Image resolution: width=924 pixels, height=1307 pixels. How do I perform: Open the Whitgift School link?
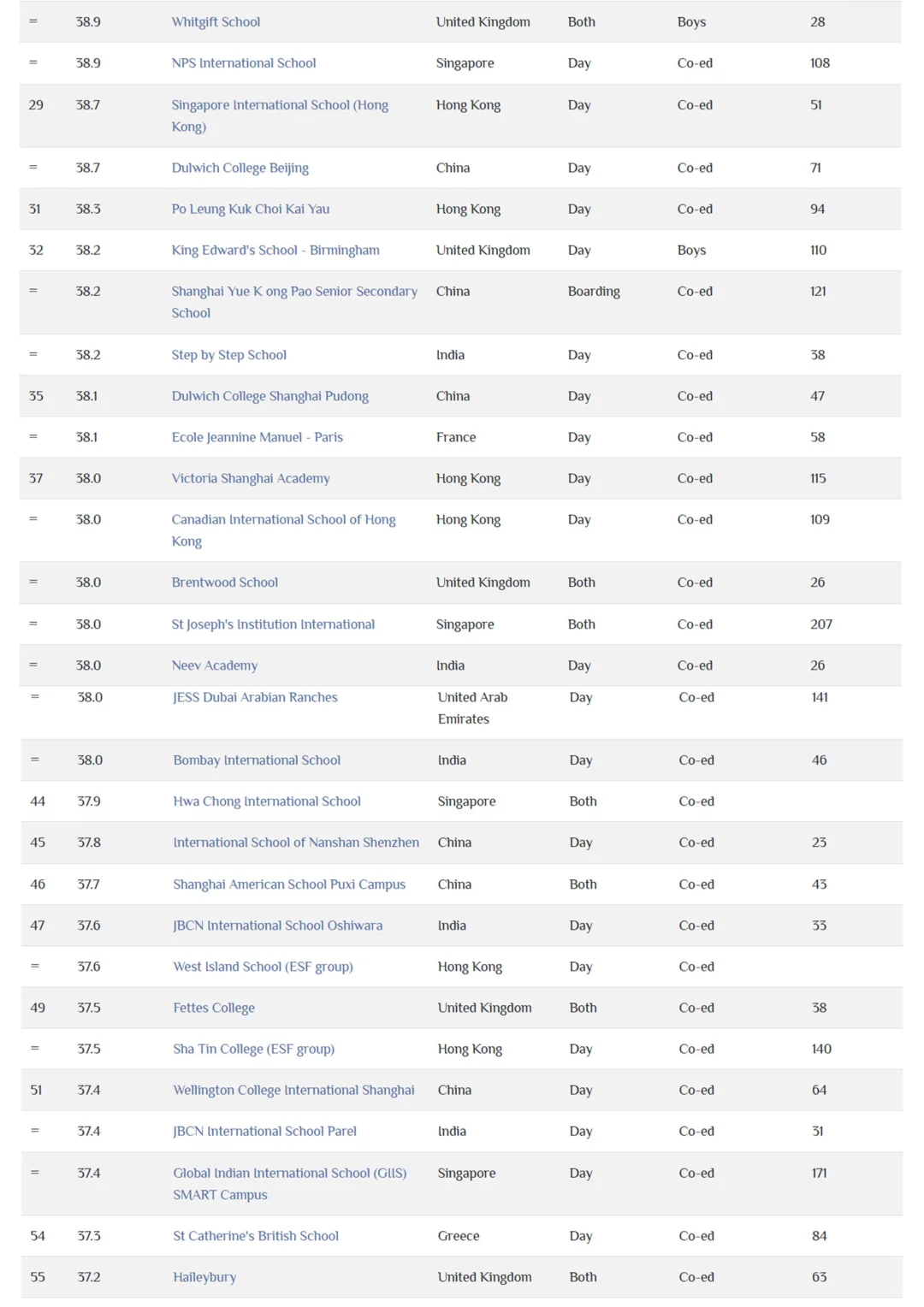pos(216,22)
